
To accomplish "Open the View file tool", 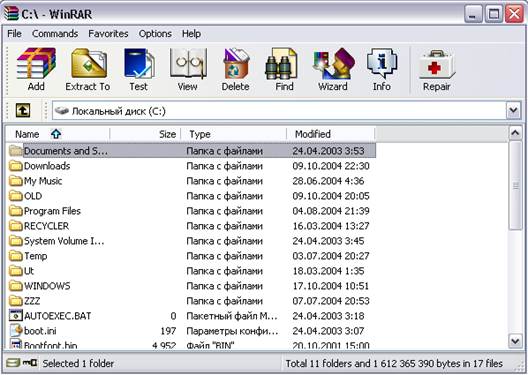I will click(188, 64).
